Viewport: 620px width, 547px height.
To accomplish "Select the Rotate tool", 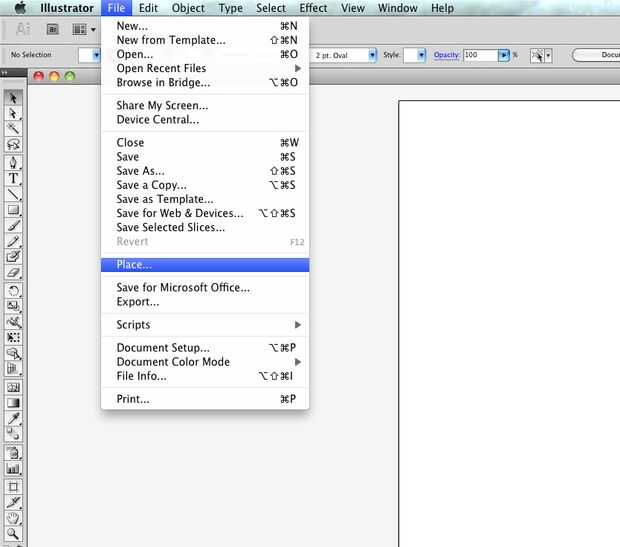I will (x=13, y=291).
